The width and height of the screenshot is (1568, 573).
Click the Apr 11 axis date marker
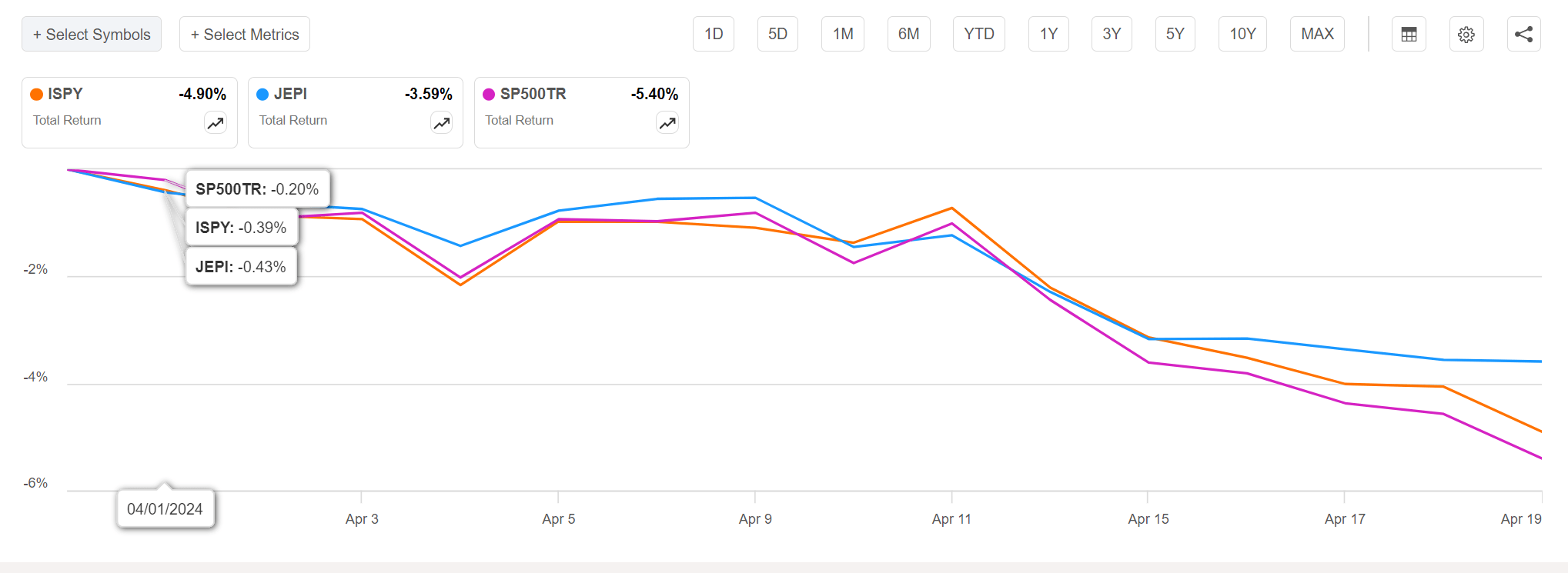tap(951, 519)
